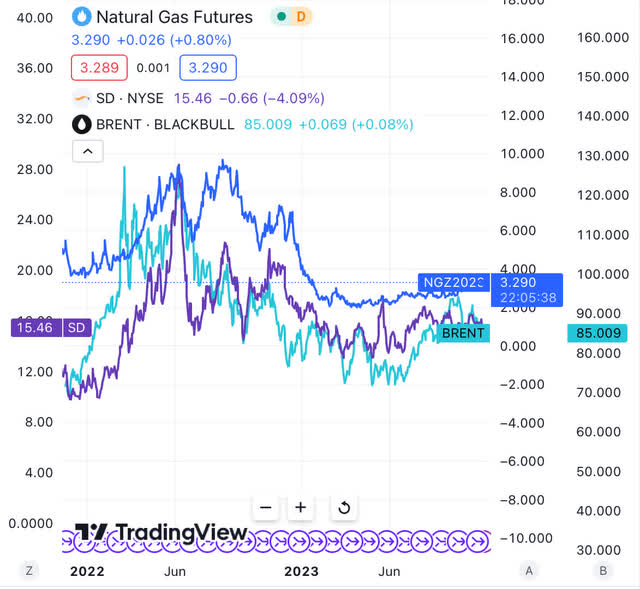This screenshot has width=640, height=589.
Task: Collapse the indicator legend with the chevron
Action: tap(88, 151)
